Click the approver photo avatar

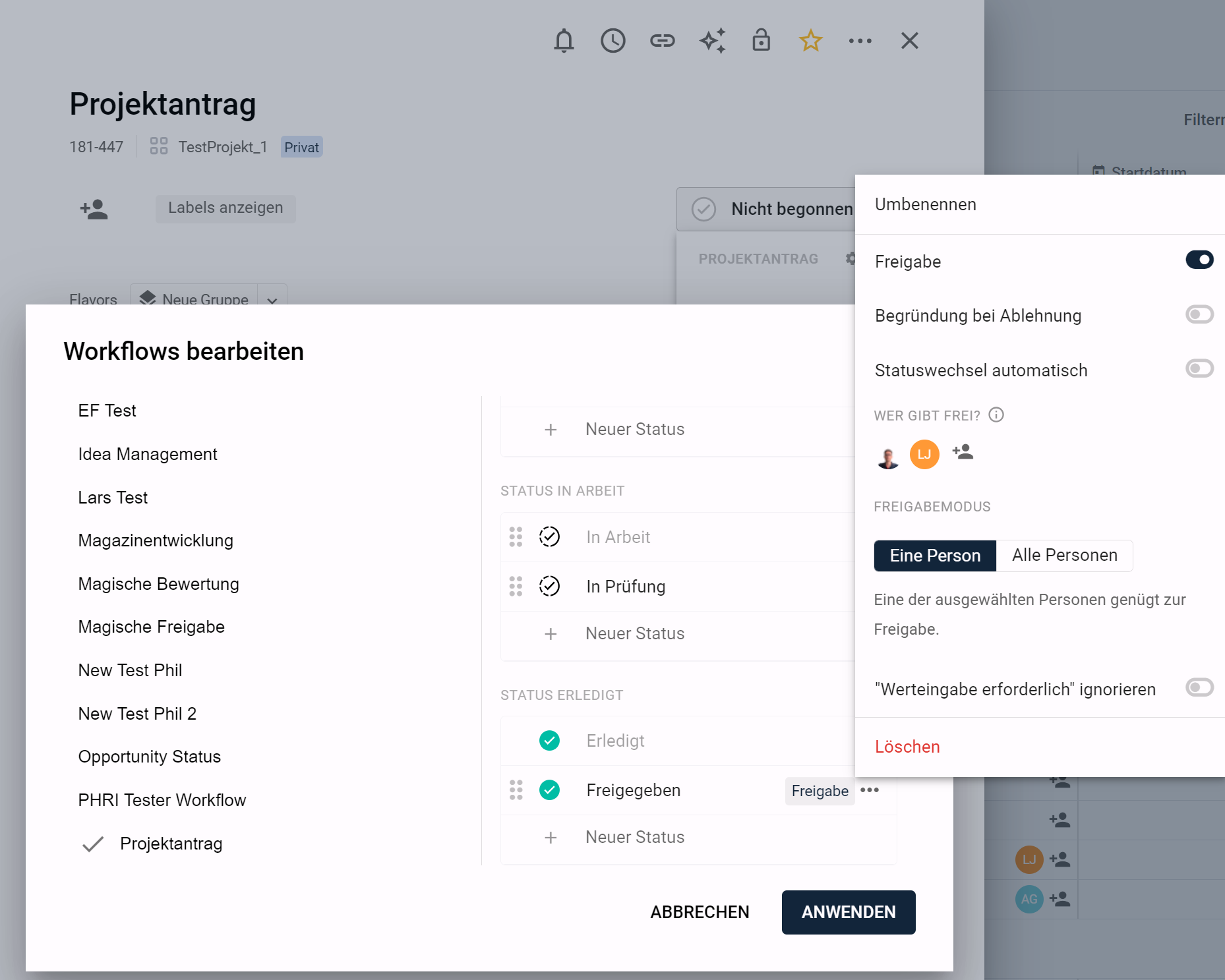(x=888, y=455)
